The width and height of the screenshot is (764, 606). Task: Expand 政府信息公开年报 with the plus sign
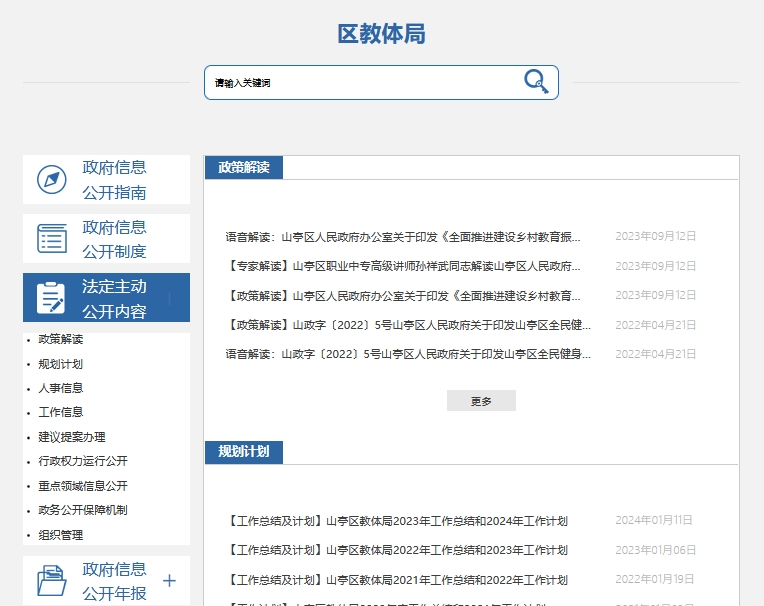169,581
